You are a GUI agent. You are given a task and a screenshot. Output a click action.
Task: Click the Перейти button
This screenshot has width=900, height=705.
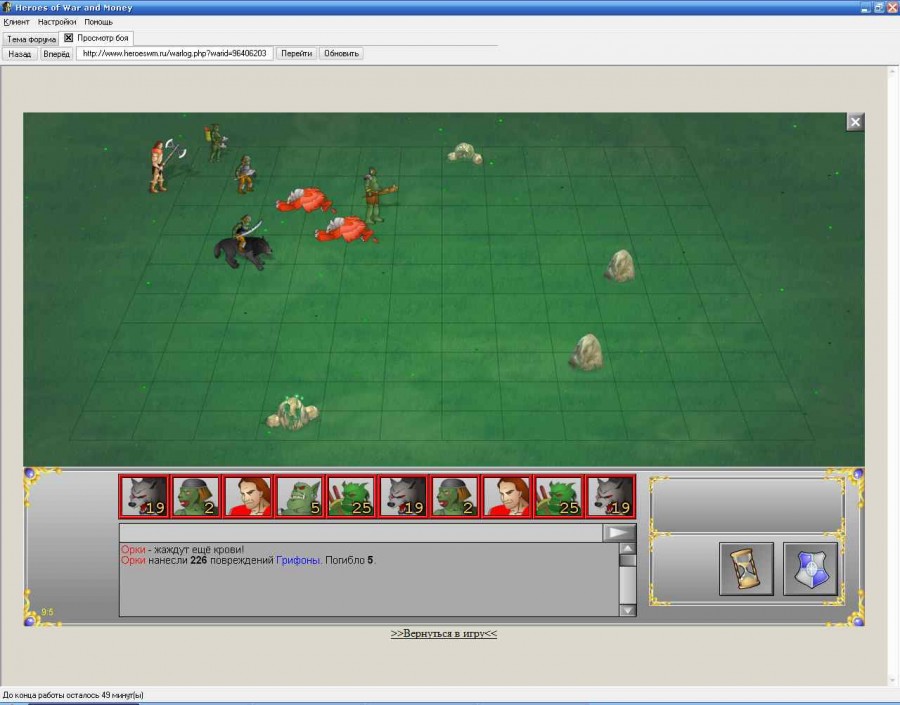click(x=297, y=53)
